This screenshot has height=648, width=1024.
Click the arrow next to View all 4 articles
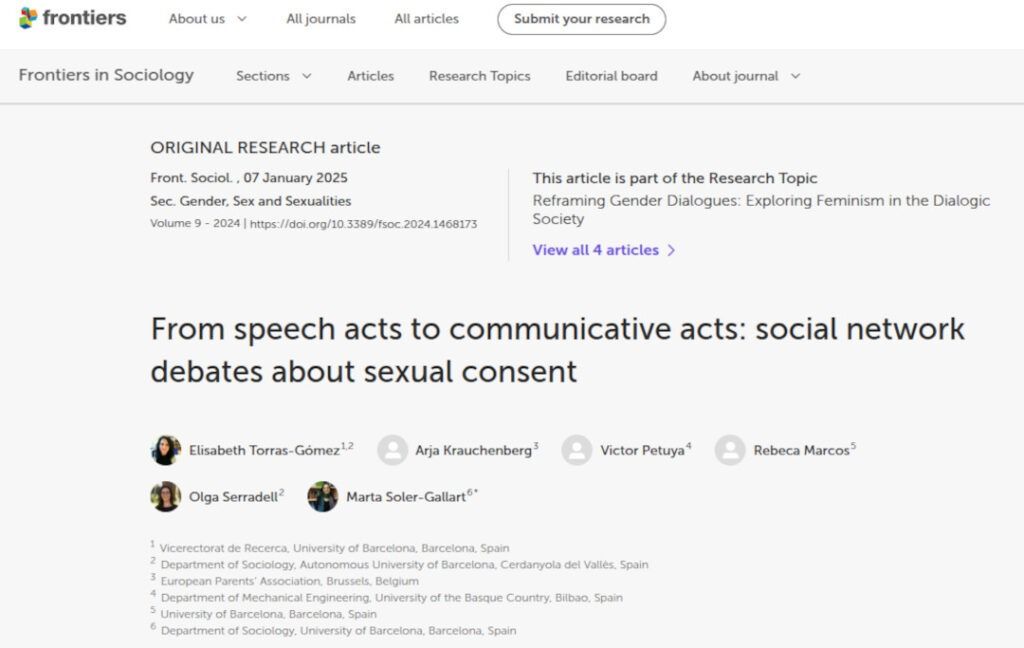669,250
